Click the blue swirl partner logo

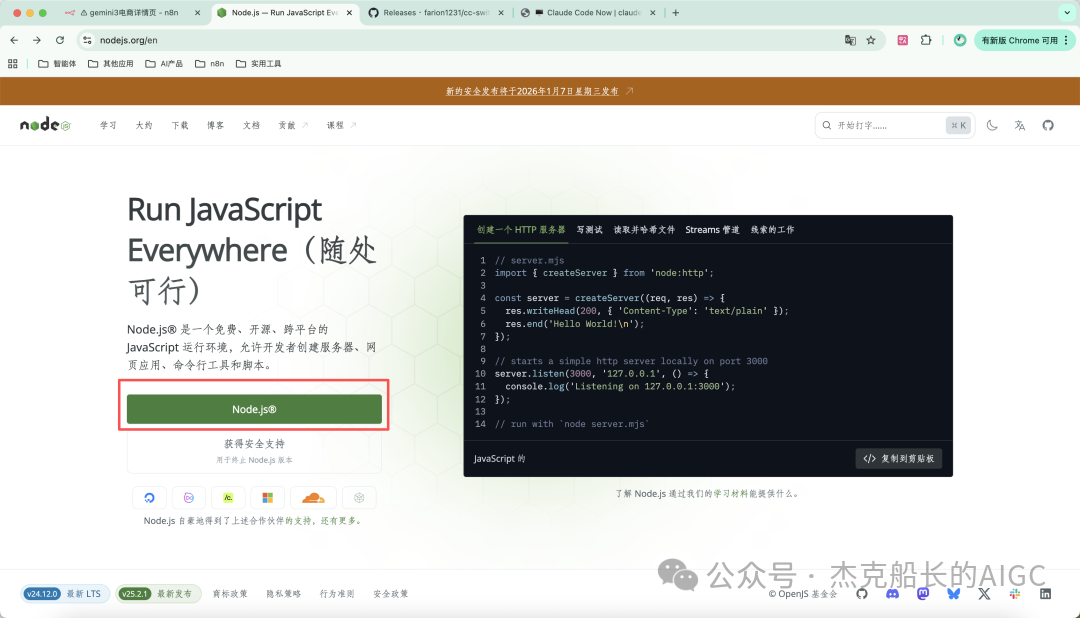click(x=149, y=497)
